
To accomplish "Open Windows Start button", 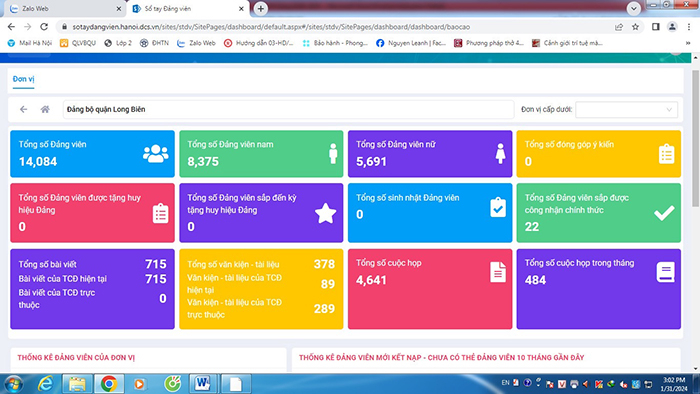I will (13, 384).
